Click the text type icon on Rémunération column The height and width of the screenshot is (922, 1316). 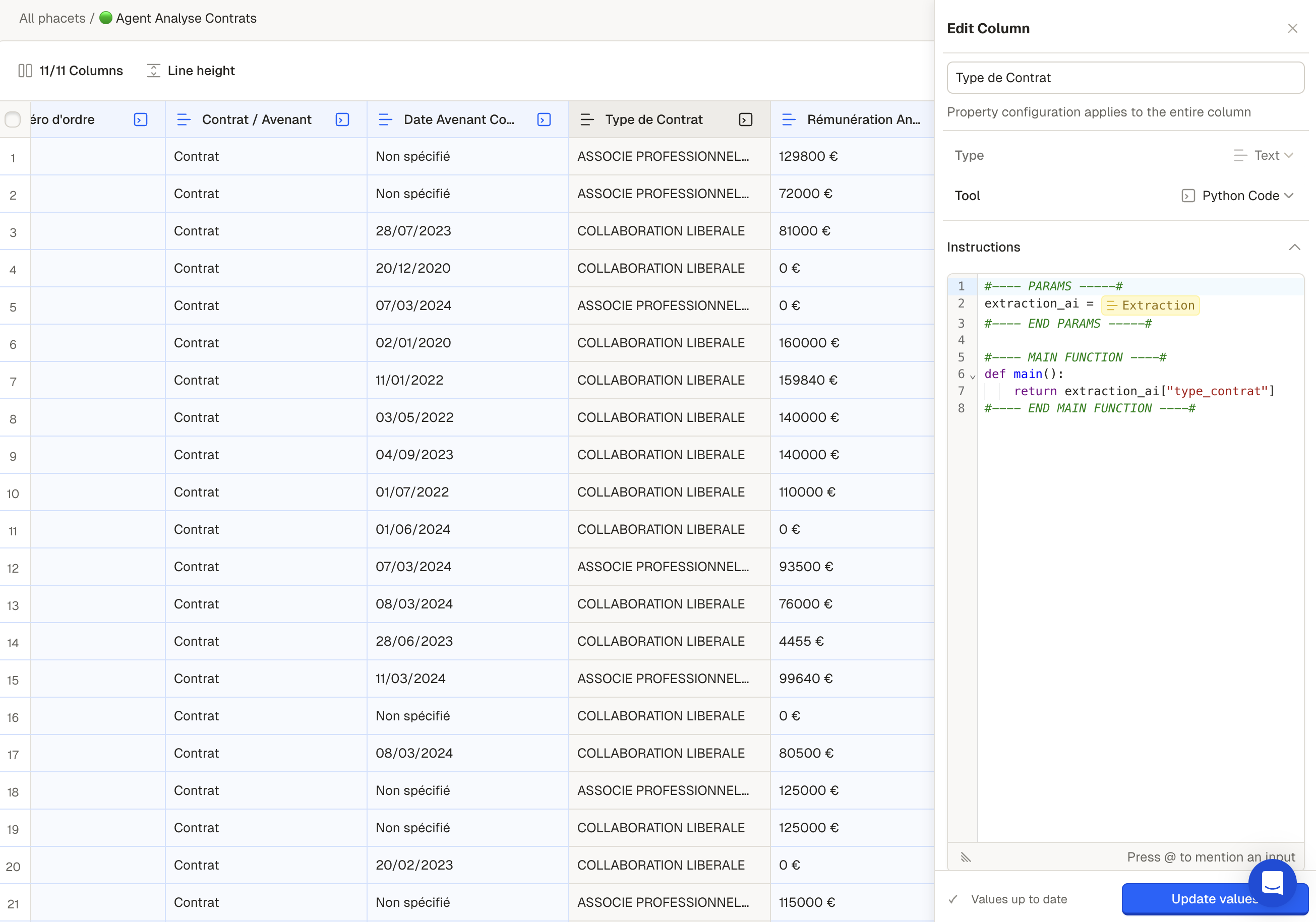789,119
